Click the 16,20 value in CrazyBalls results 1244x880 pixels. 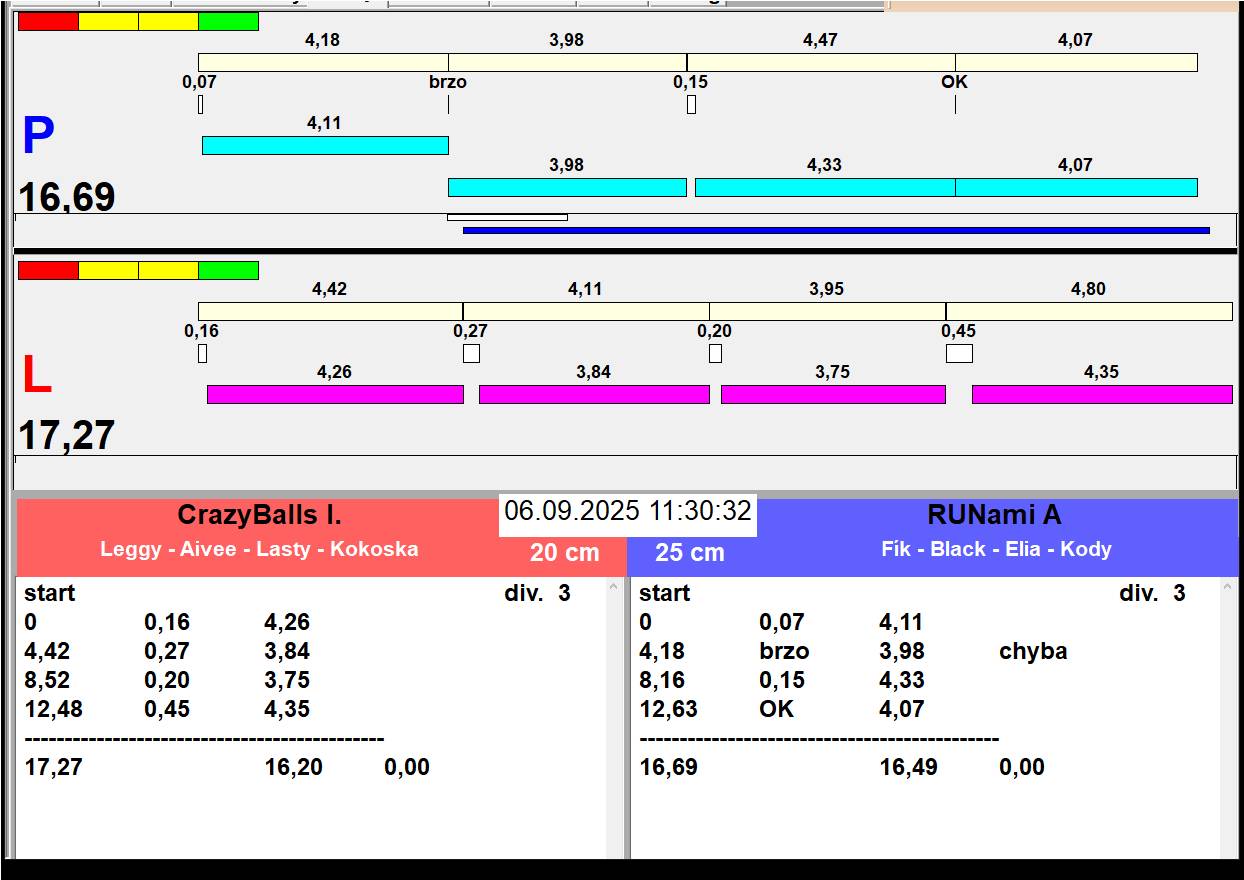tap(293, 767)
